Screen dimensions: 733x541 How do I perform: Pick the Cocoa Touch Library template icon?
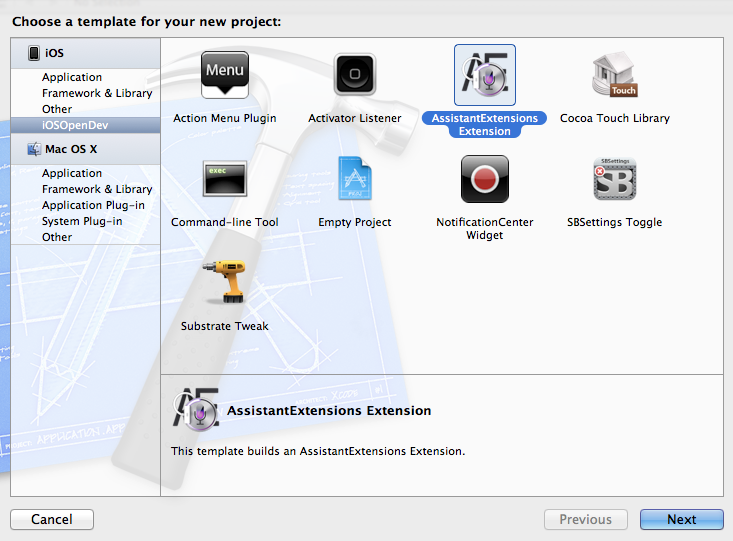tap(614, 76)
